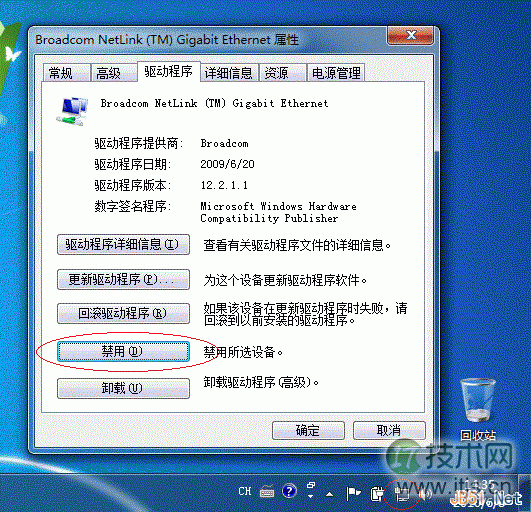Click the 卸载(U) button
Image resolution: width=531 pixels, height=512 pixels.
click(123, 388)
